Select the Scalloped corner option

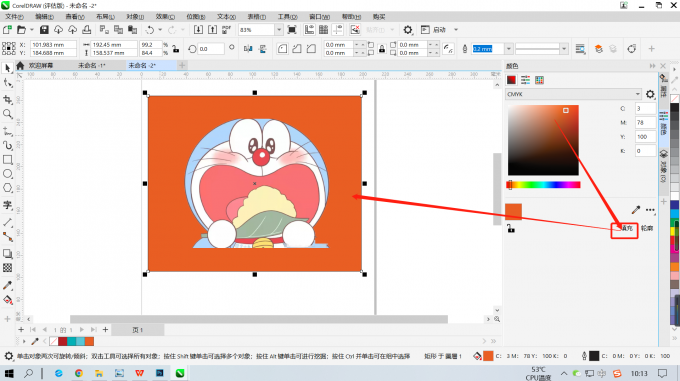297,49
